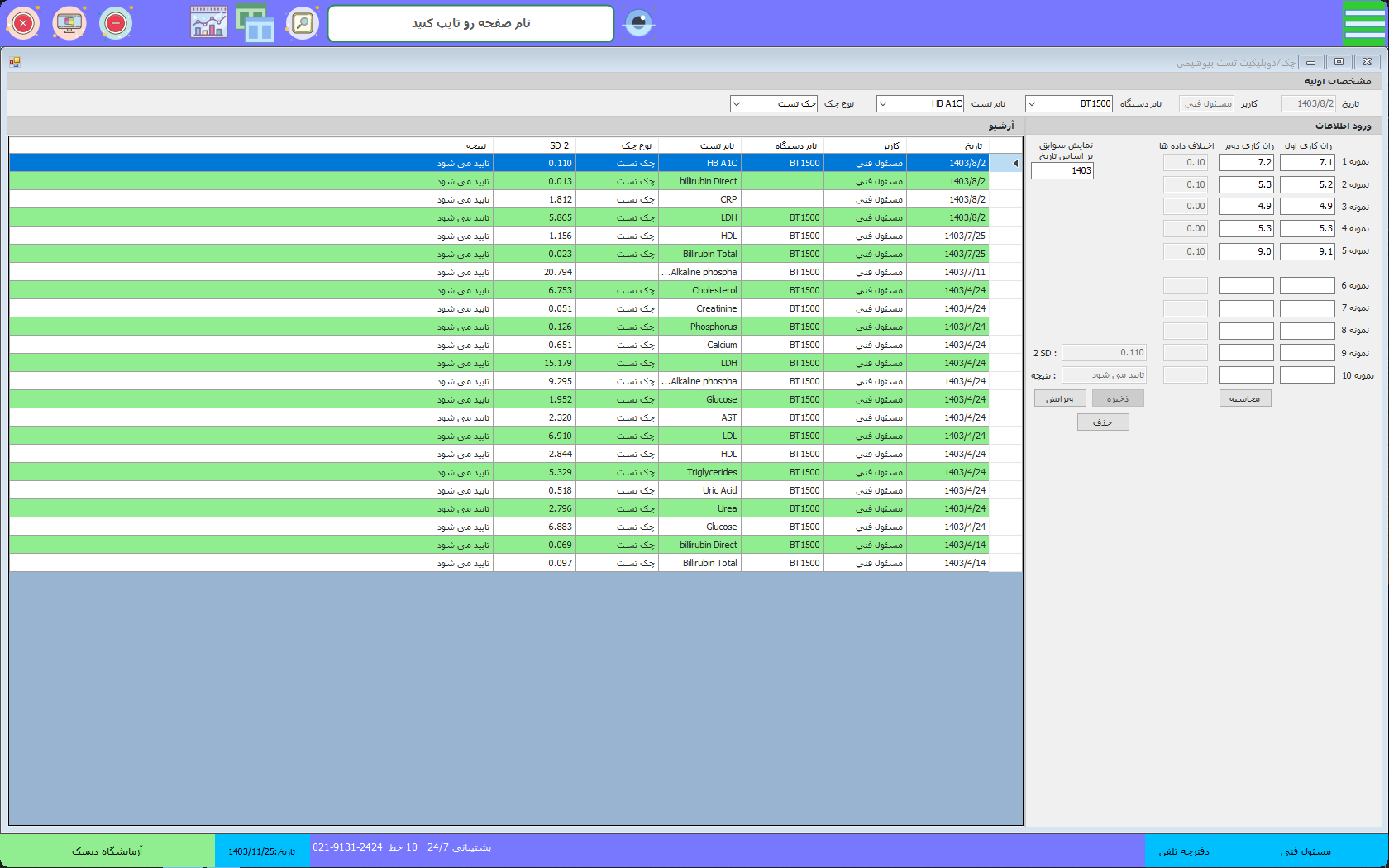Click the magnifier search icon
The width and height of the screenshot is (1389, 868).
click(303, 23)
